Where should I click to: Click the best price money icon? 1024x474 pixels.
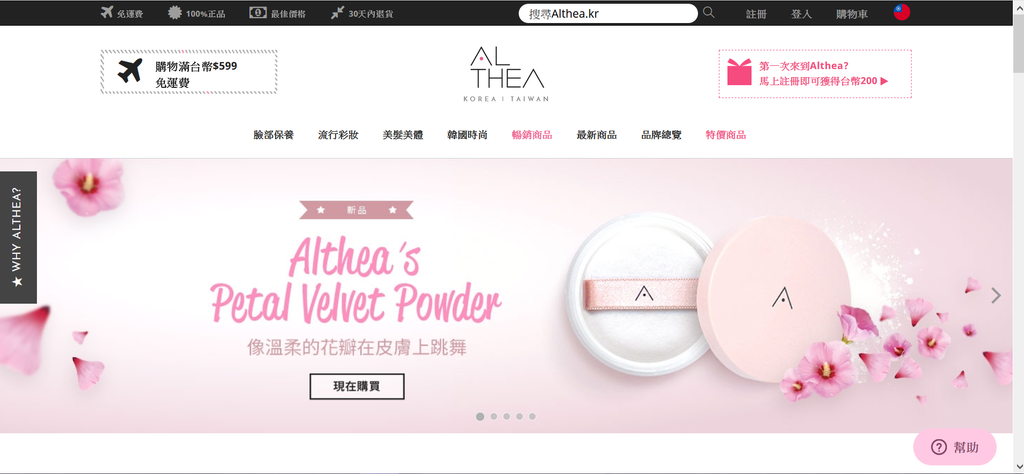(x=258, y=12)
